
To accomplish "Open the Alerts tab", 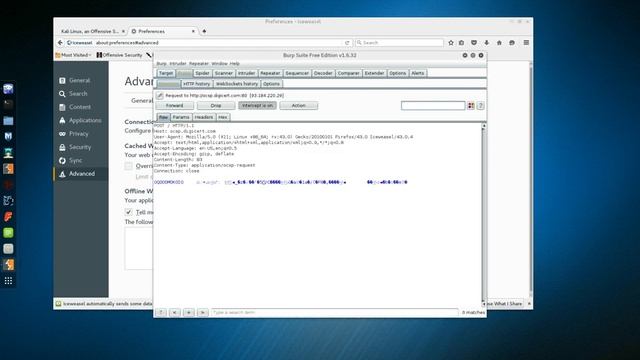I will (418, 73).
